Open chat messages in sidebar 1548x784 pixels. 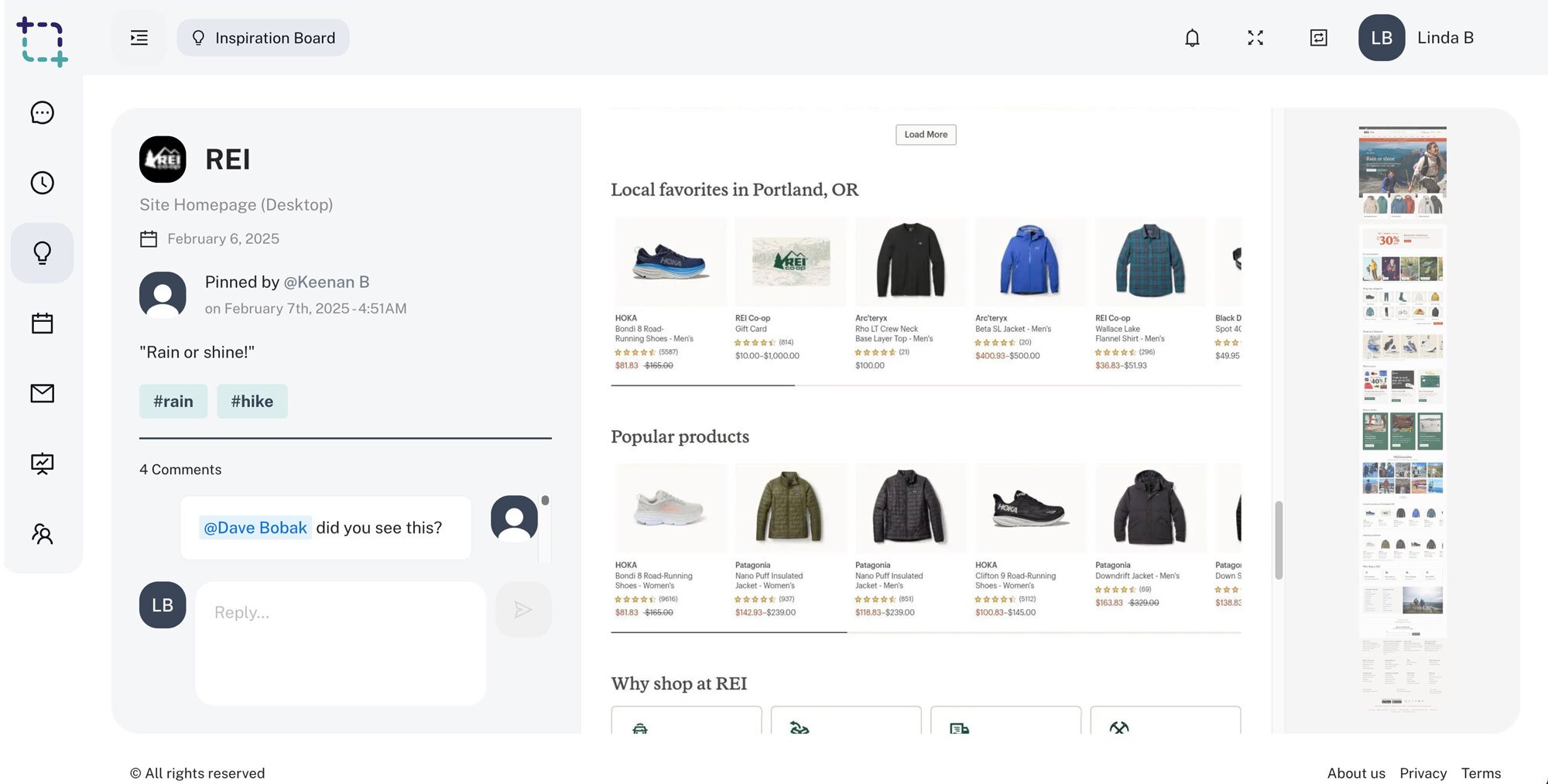pos(43,113)
